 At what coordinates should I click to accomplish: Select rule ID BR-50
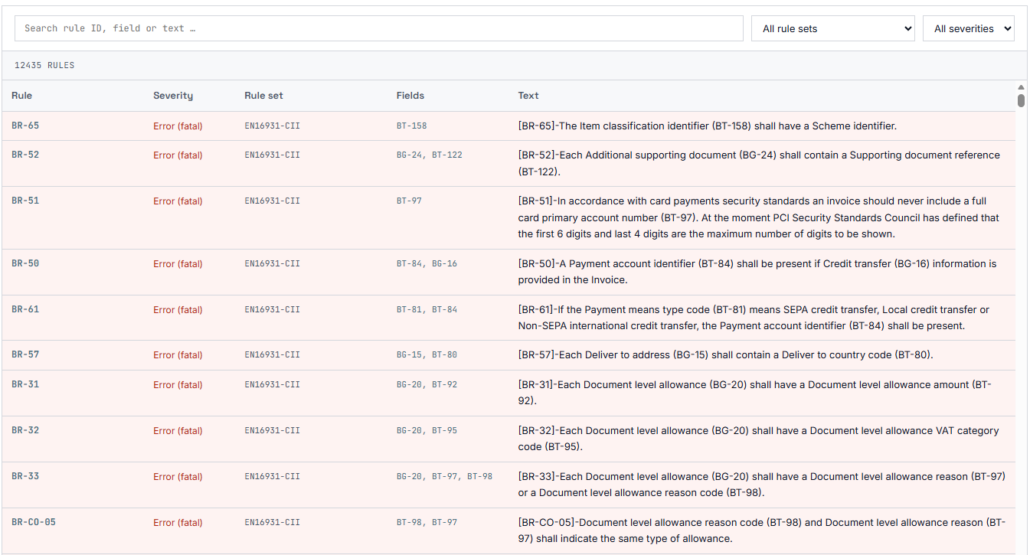pos(25,263)
